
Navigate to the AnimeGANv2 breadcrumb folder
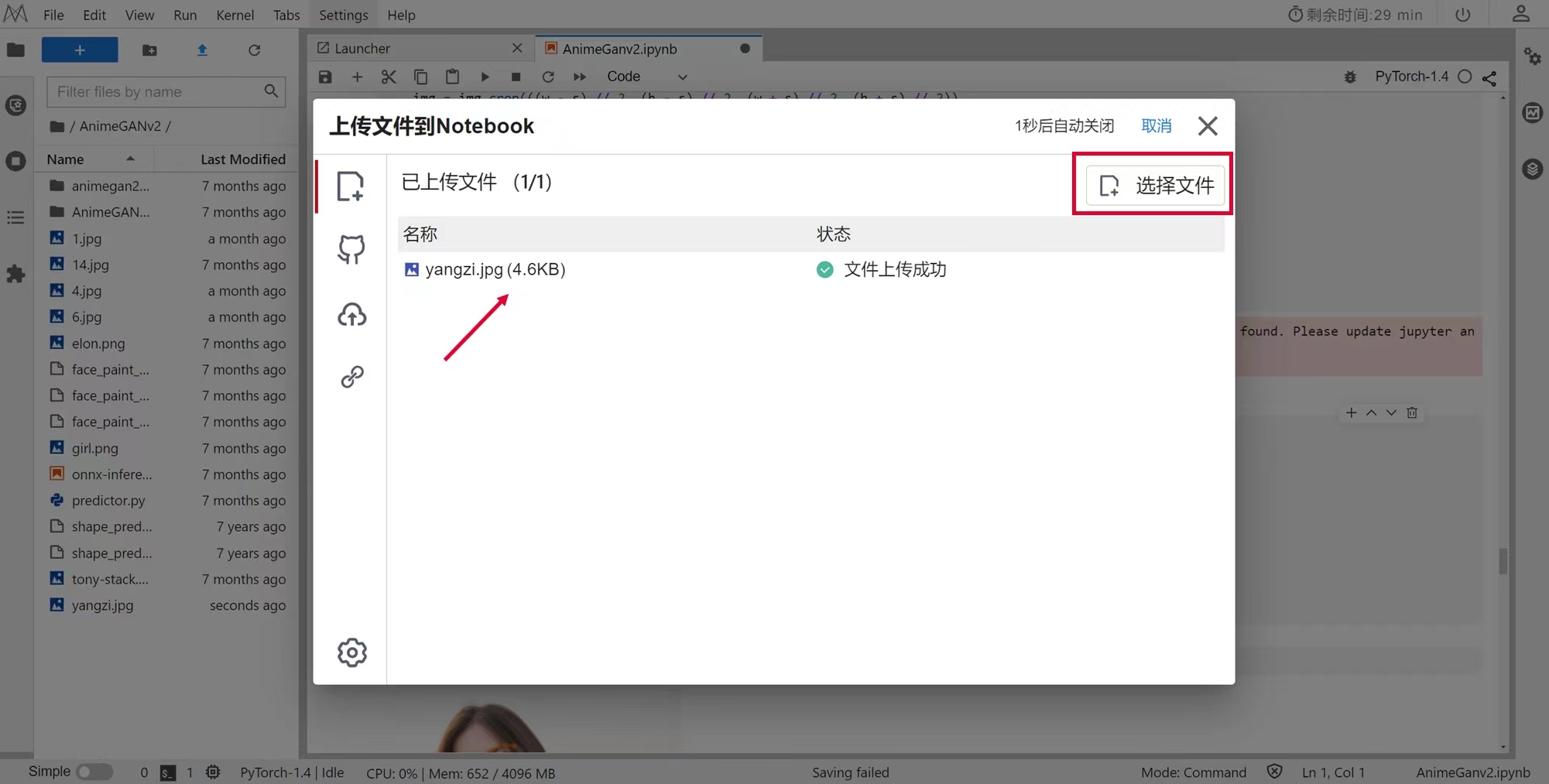click(x=120, y=125)
